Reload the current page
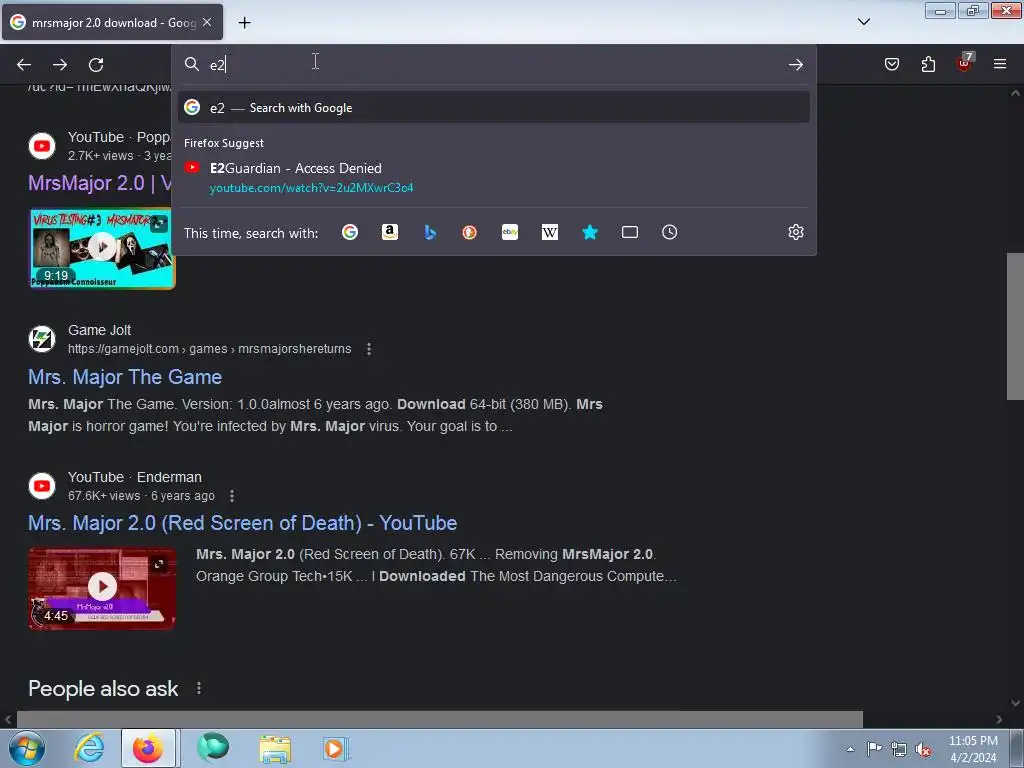The image size is (1024, 768). [x=96, y=65]
